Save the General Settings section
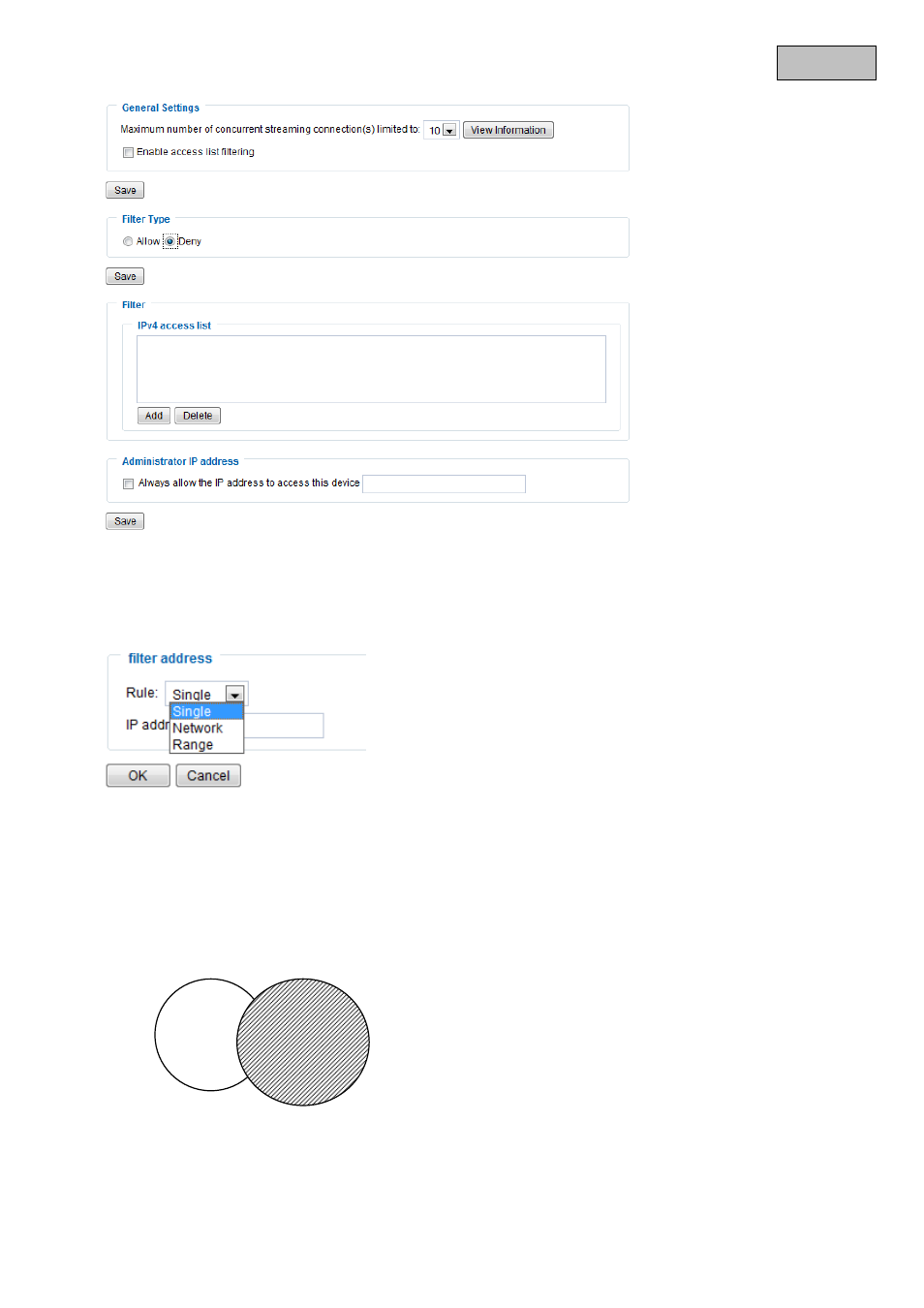 tap(125, 190)
